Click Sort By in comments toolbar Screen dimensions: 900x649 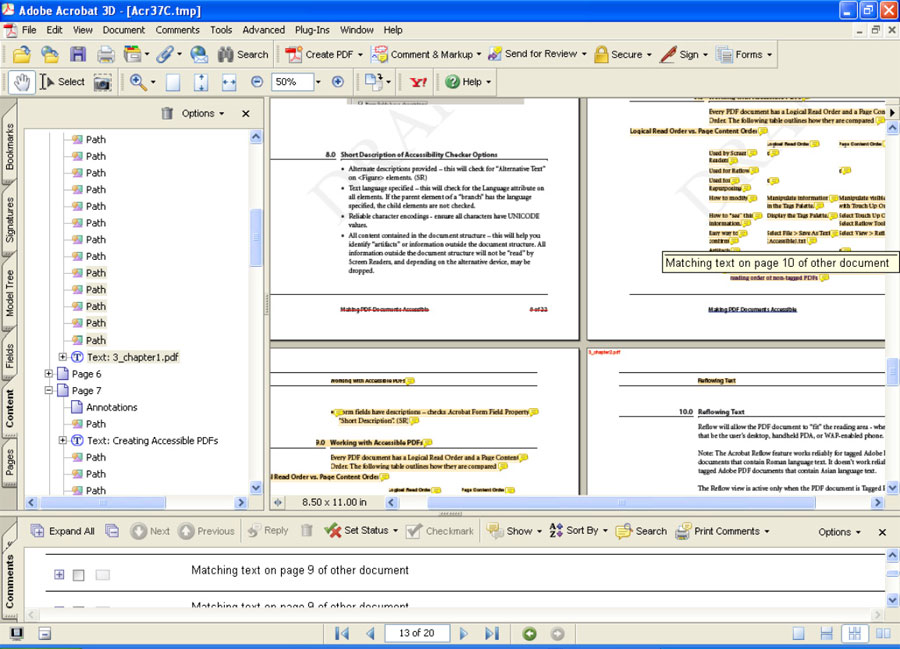pyautogui.click(x=578, y=531)
